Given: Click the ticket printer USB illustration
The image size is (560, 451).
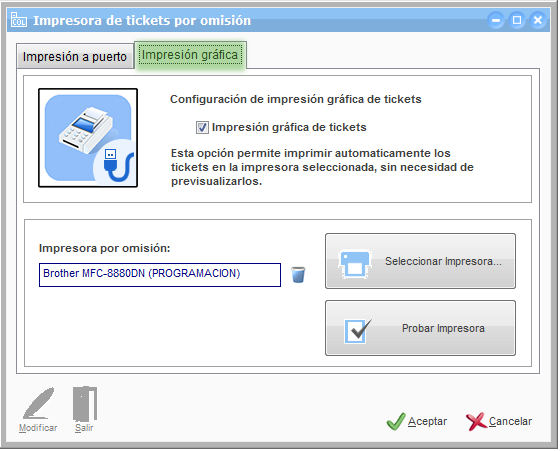Looking at the screenshot, I should [88, 138].
